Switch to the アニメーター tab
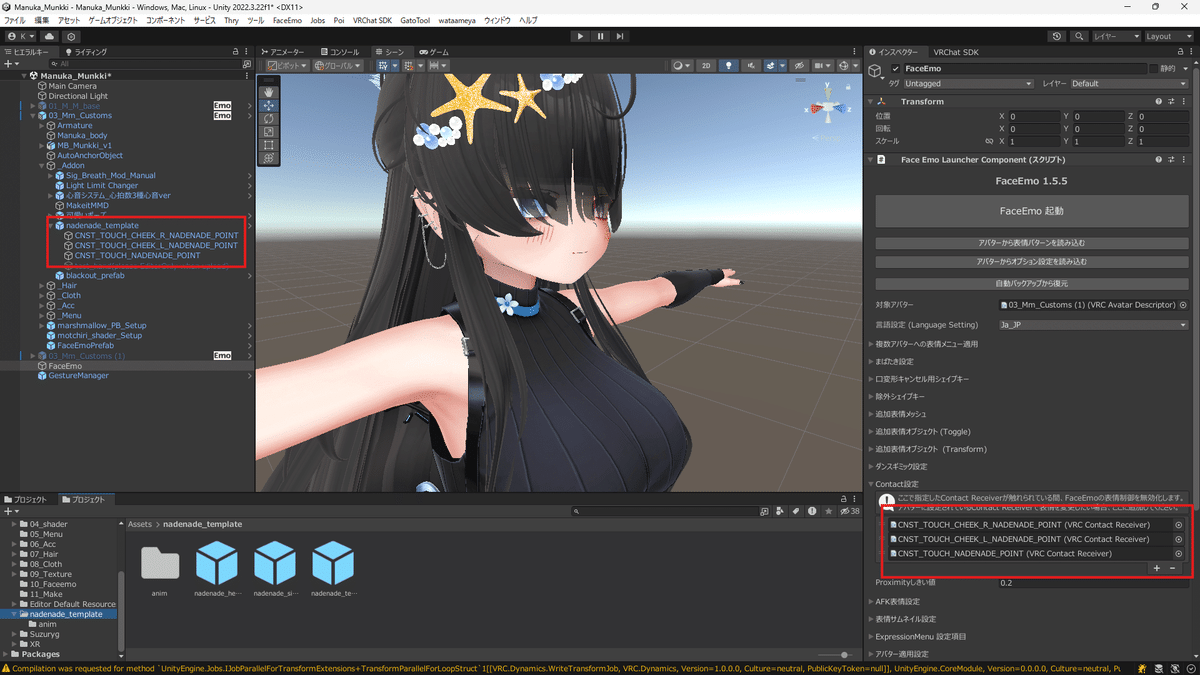 282,51
